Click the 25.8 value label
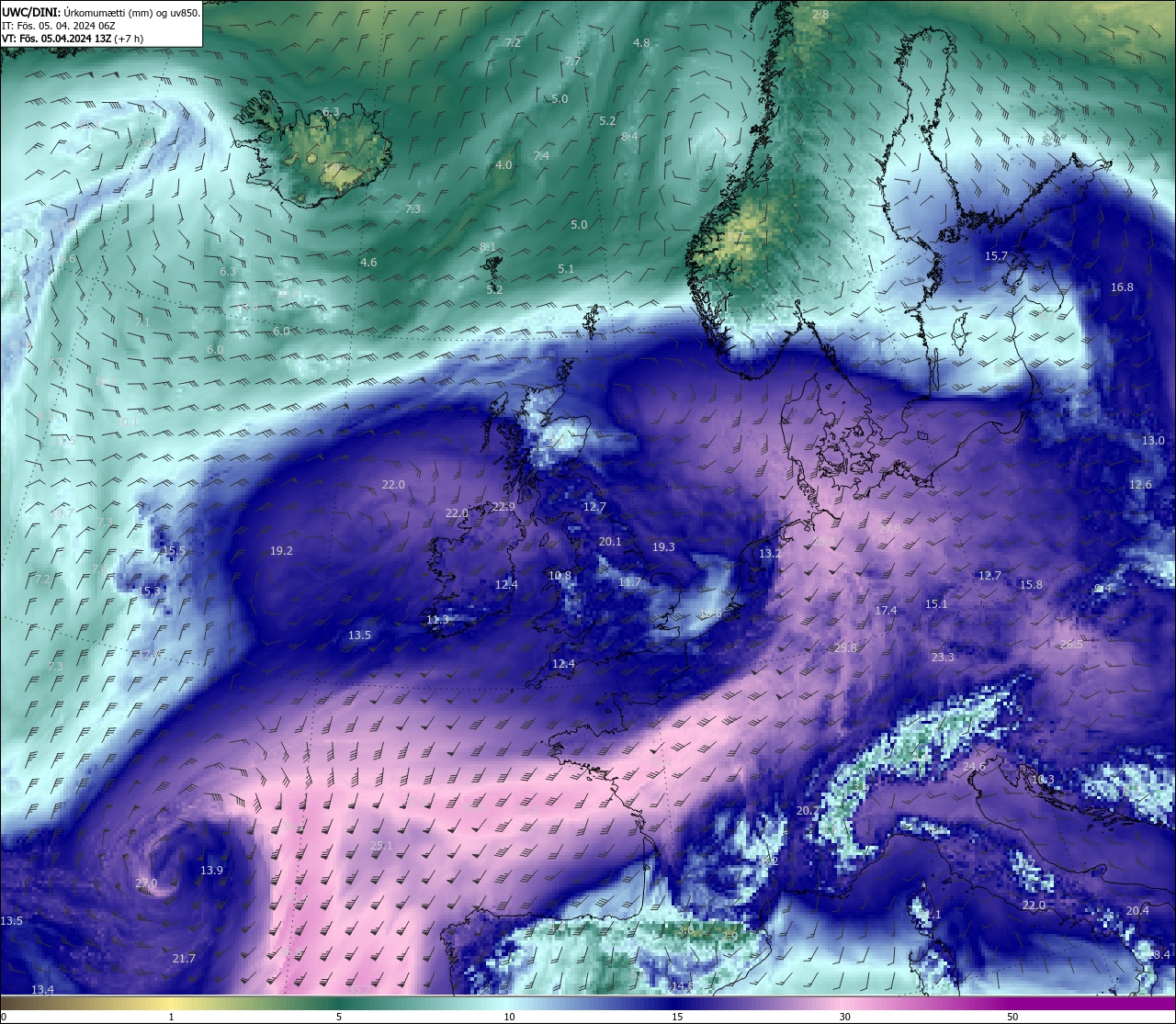1176x1024 pixels. [x=845, y=648]
